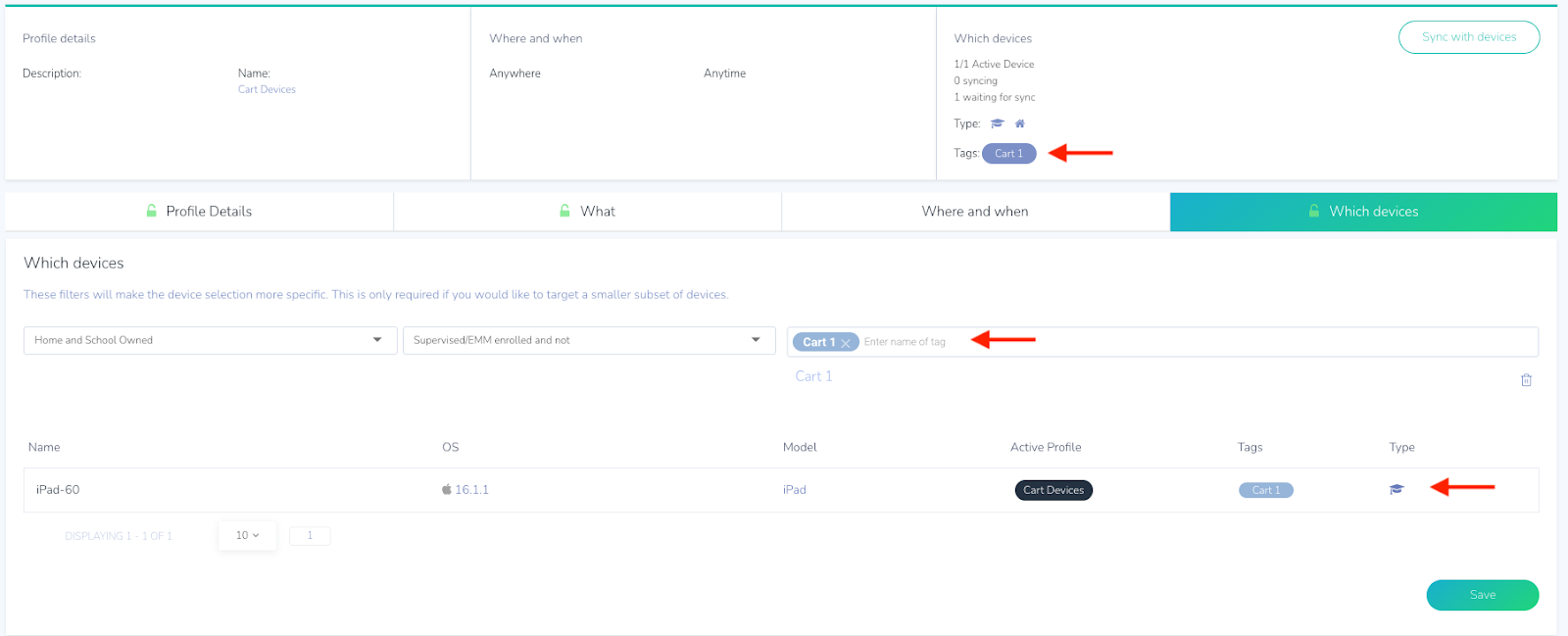Image resolution: width=1568 pixels, height=636 pixels.
Task: Click the school type icon in iPad-60 row
Action: tap(1396, 489)
